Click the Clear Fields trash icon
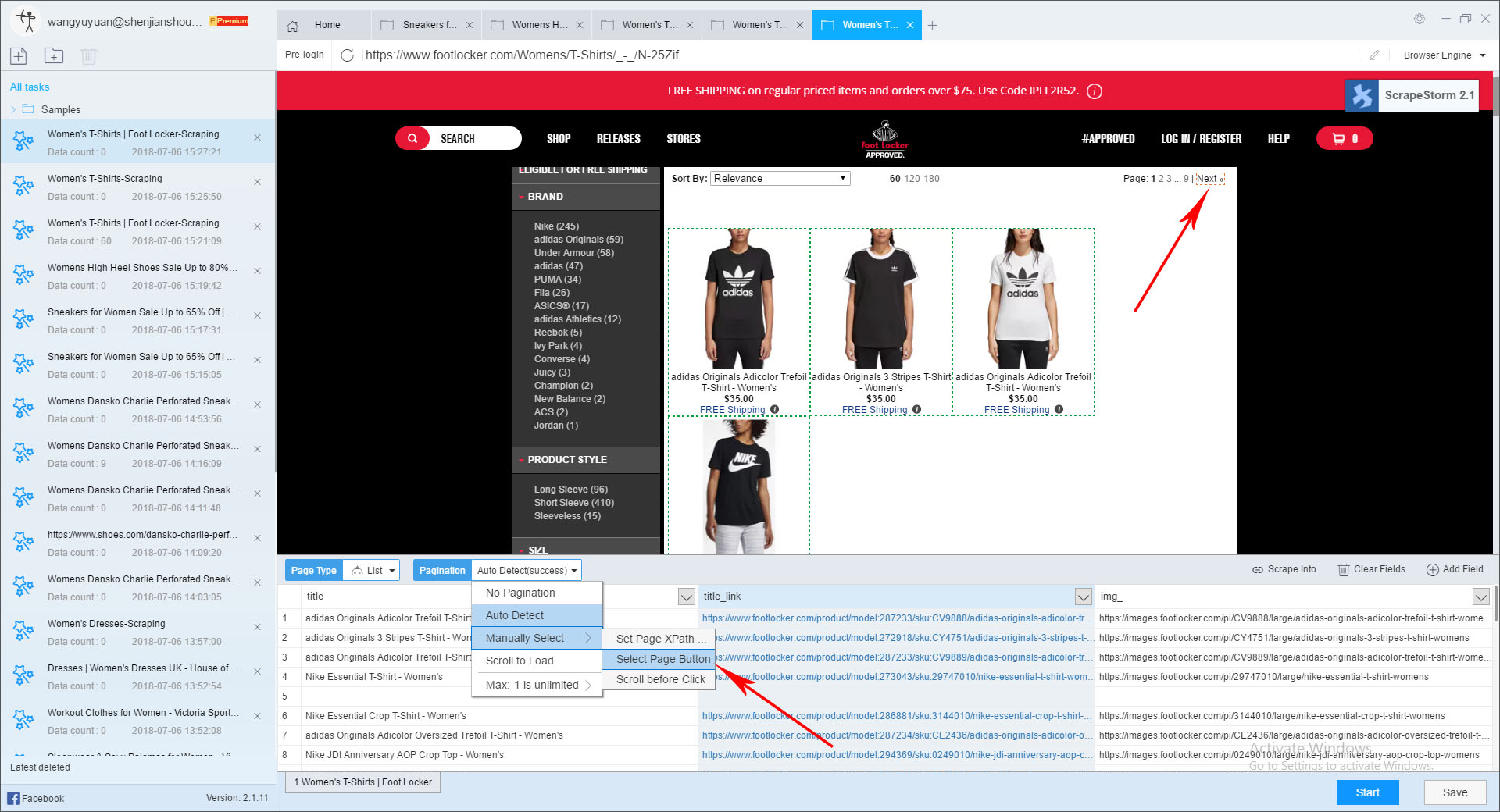 [x=1344, y=570]
